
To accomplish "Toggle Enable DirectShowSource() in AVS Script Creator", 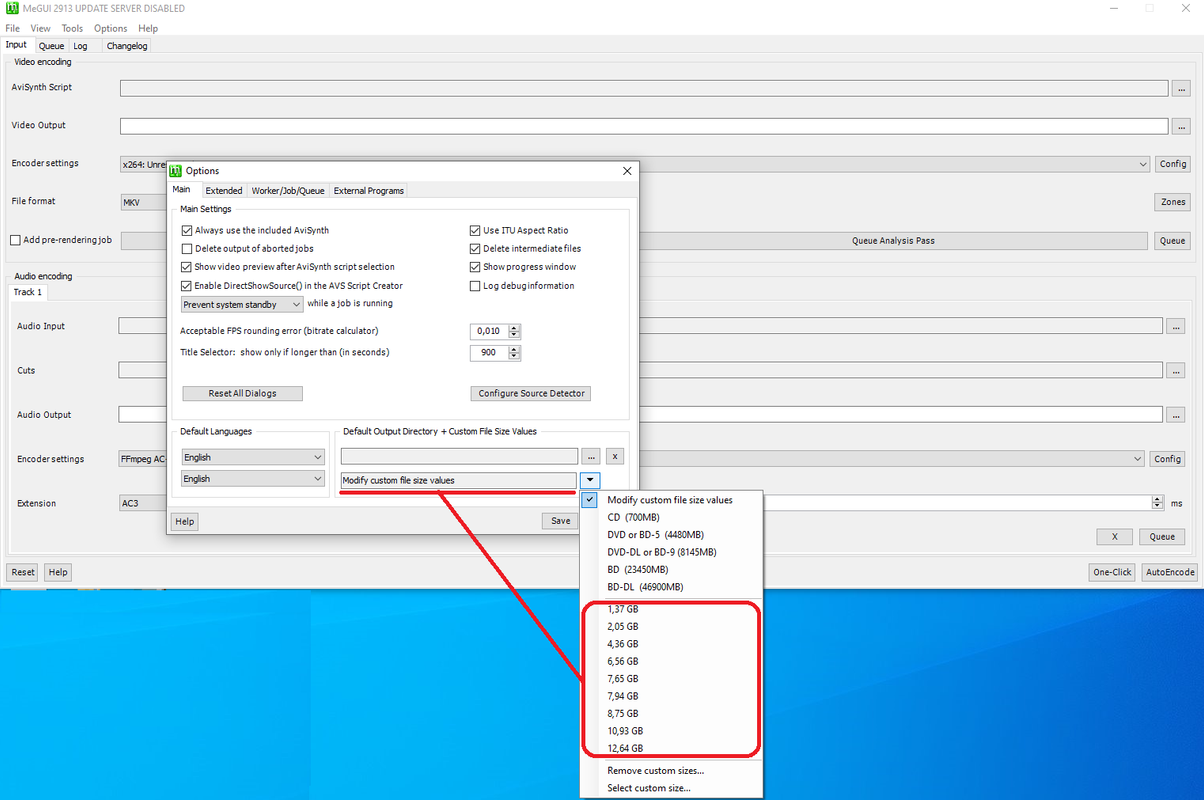I will [186, 286].
